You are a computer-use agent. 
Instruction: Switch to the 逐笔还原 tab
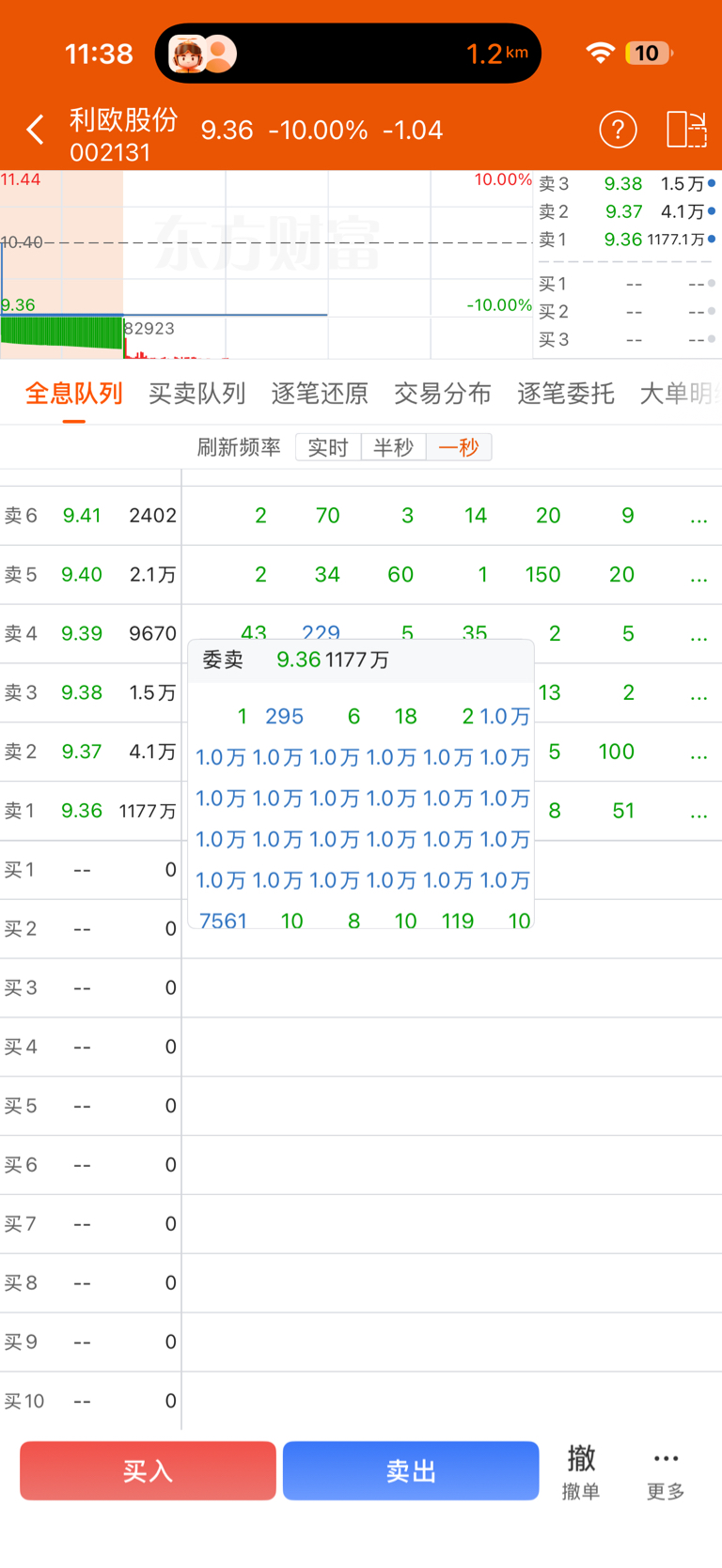pyautogui.click(x=320, y=394)
